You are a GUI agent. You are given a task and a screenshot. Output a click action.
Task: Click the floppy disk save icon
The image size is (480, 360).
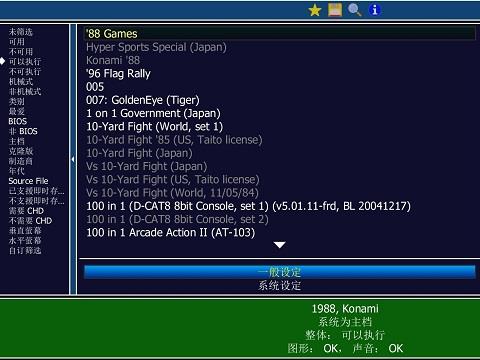pos(335,10)
